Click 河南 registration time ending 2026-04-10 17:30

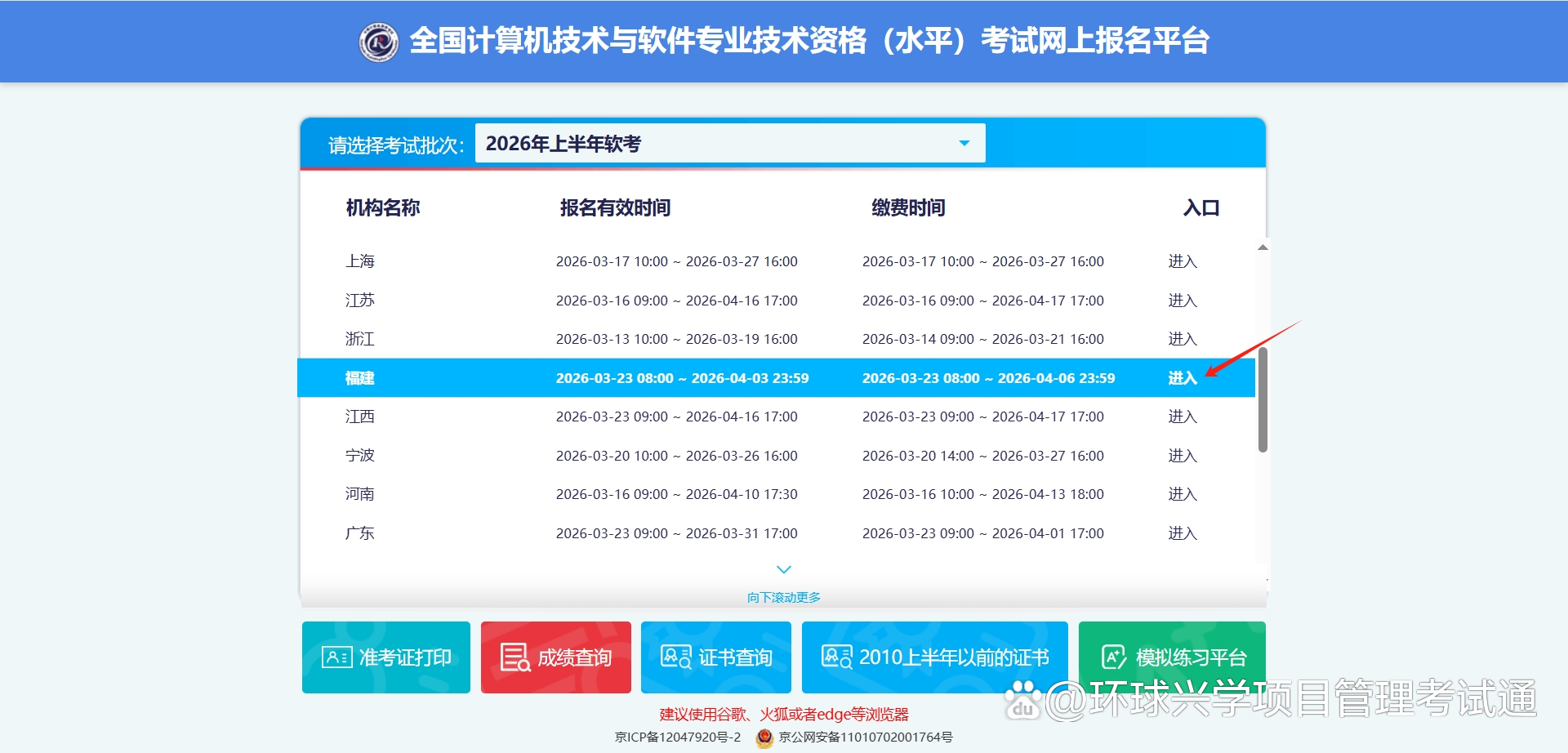tap(677, 494)
